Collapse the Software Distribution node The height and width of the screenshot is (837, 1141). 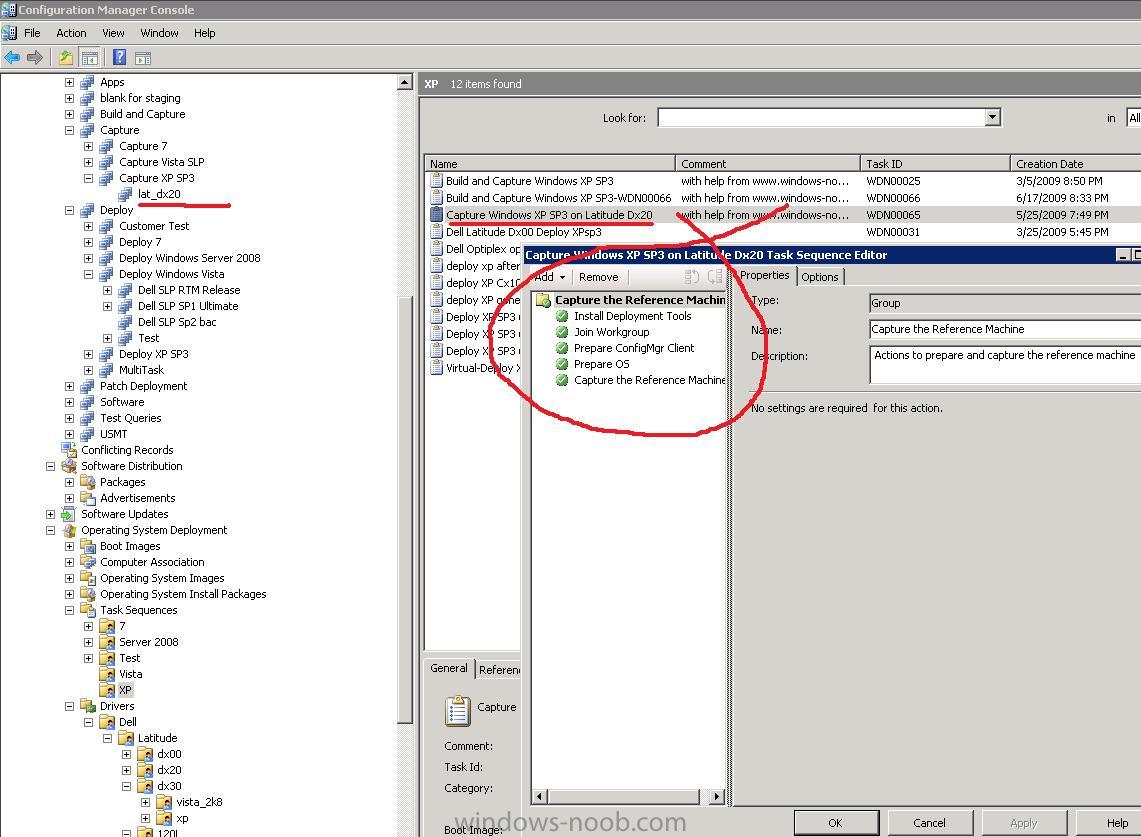pos(50,467)
